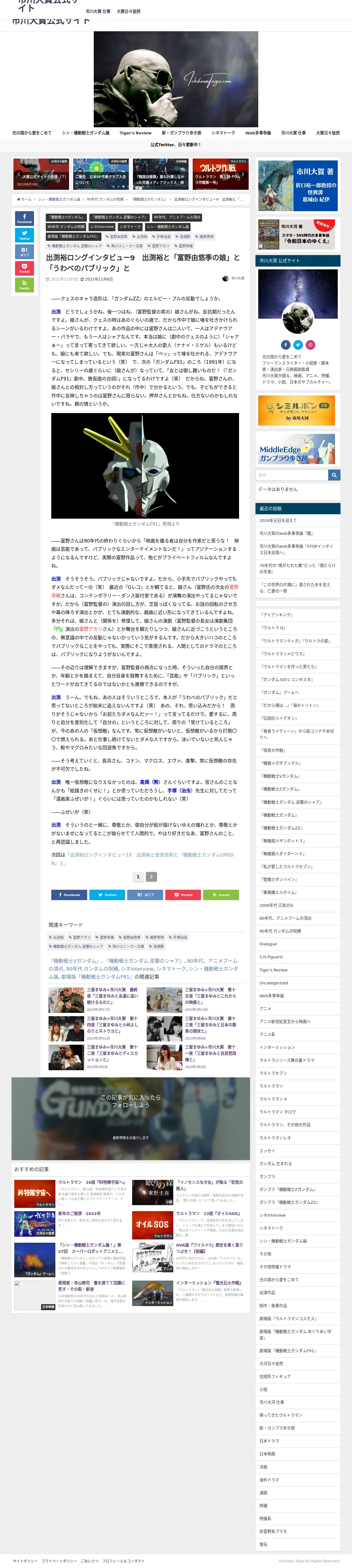Click footer link プライベートポリシー
The image size is (352, 1568).
[x=59, y=1561]
